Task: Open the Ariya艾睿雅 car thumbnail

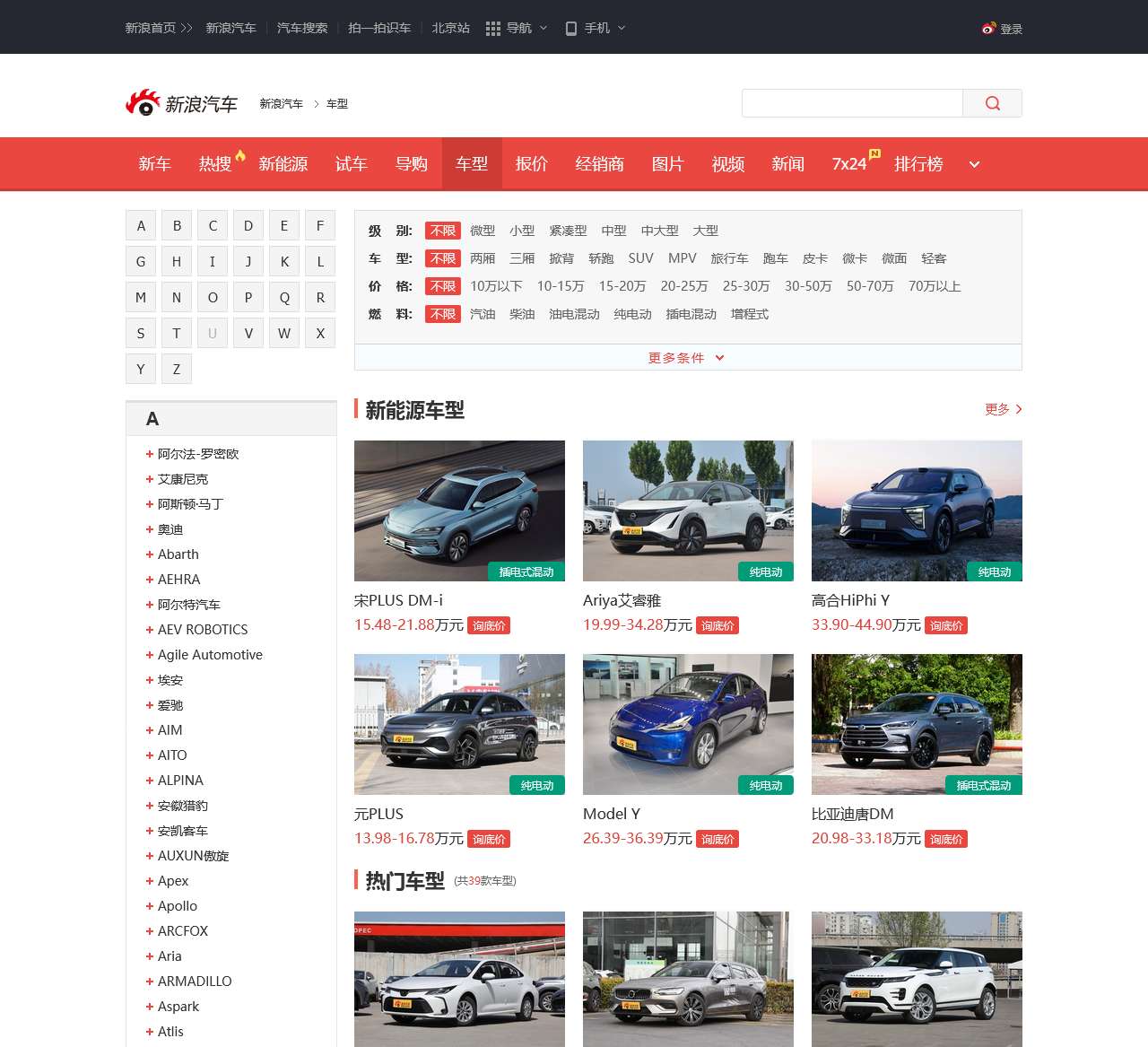Action: (688, 510)
